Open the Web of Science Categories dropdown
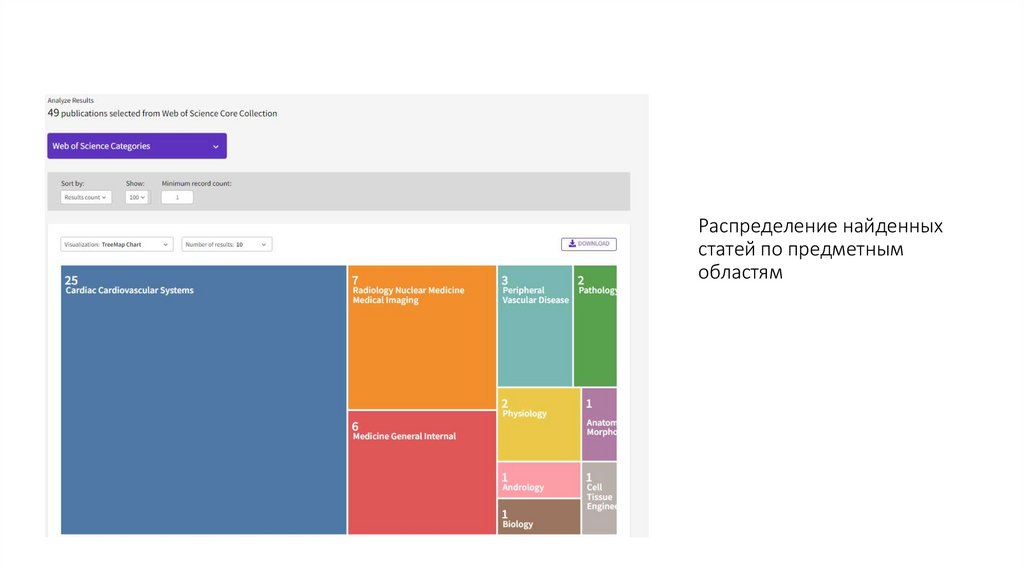The width and height of the screenshot is (1024, 574). click(x=136, y=146)
